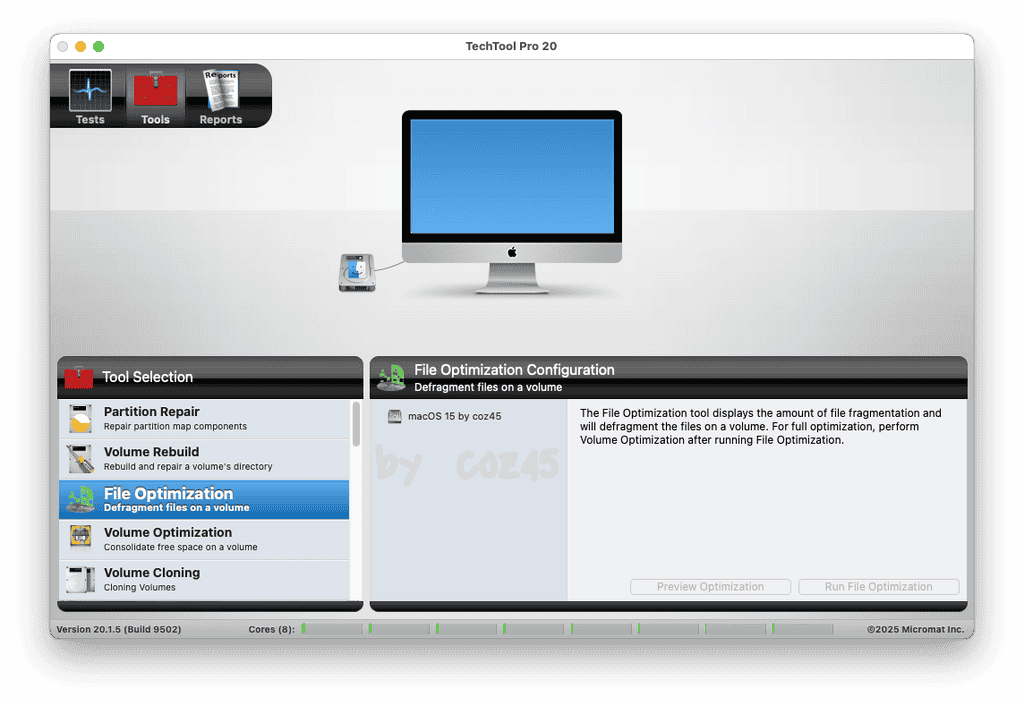Select the macOS 15 by coz45 volume

click(x=455, y=416)
